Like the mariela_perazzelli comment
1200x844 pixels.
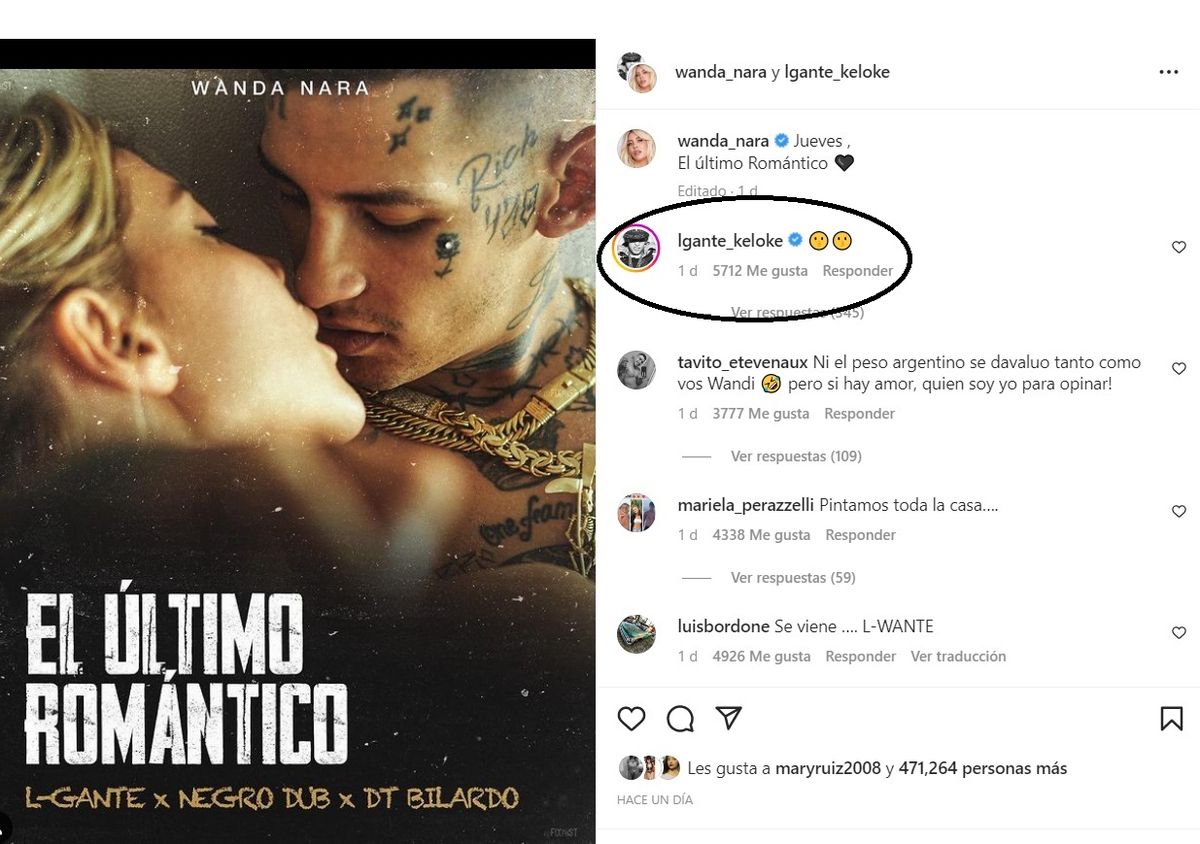click(1179, 511)
